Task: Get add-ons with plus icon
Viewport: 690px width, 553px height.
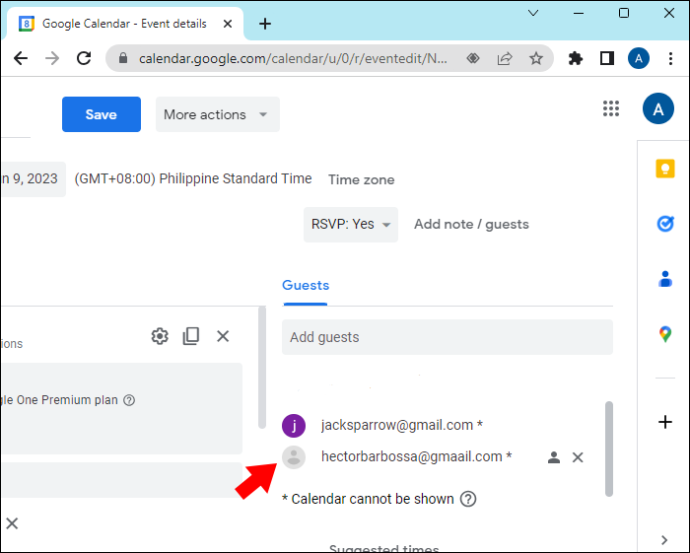Action: pos(665,422)
